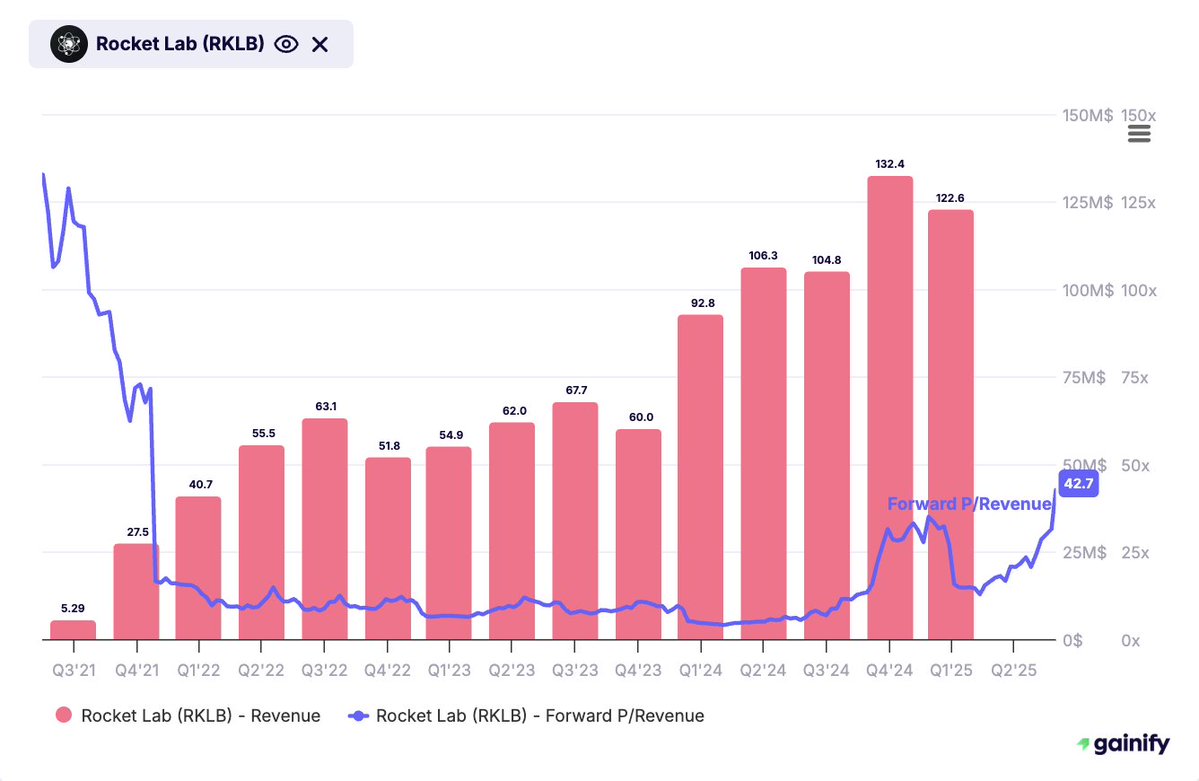Click the Forward P/Revenue line label
The image size is (1199, 781).
969,504
